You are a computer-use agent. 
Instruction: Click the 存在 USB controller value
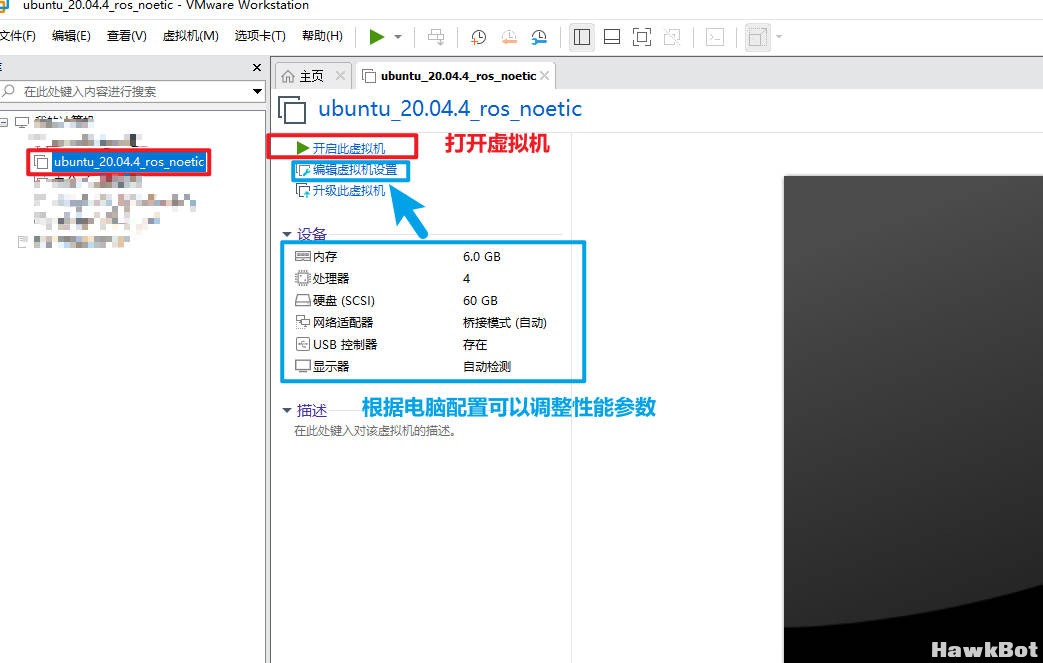[475, 344]
